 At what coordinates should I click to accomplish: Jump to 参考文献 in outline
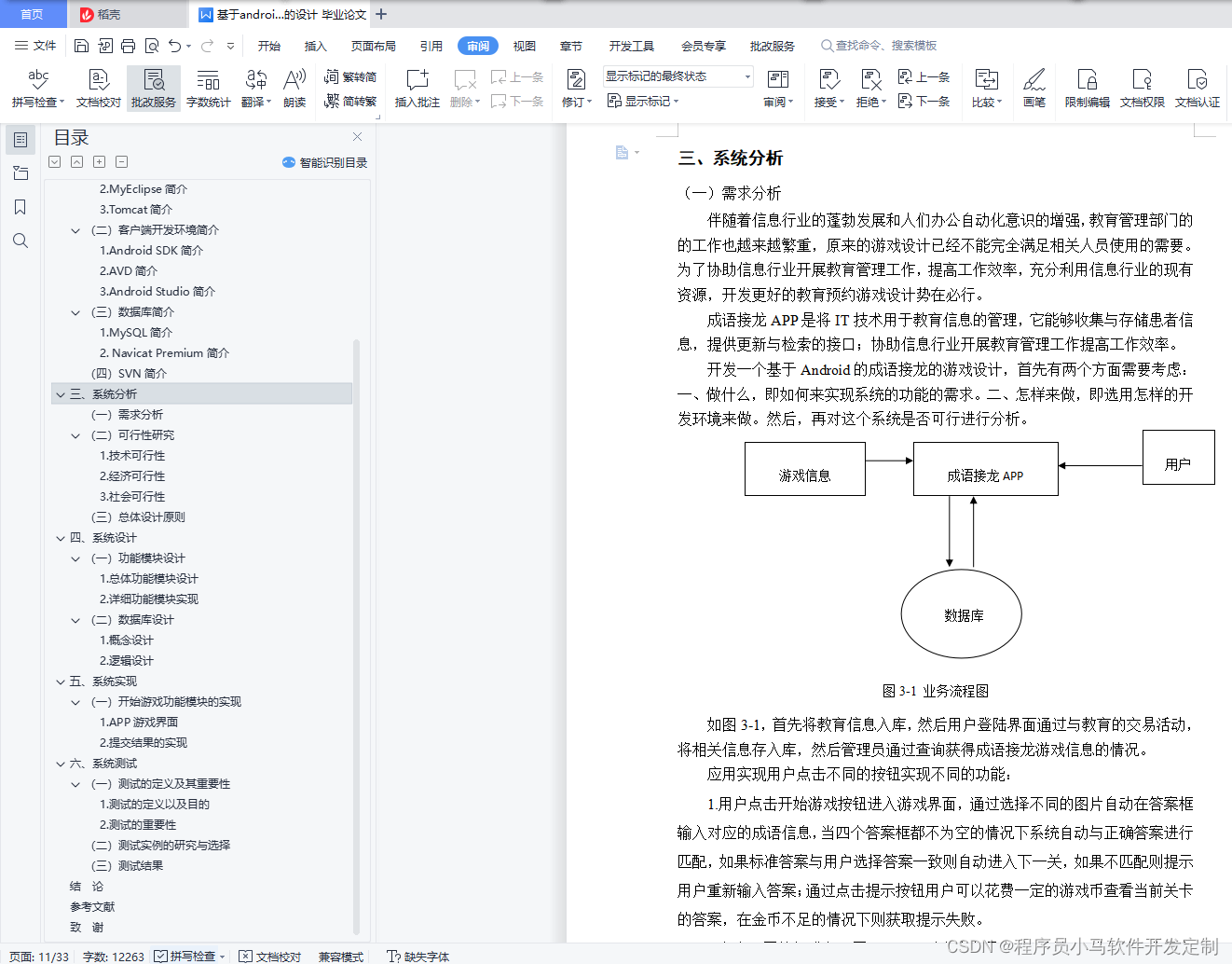(x=92, y=907)
